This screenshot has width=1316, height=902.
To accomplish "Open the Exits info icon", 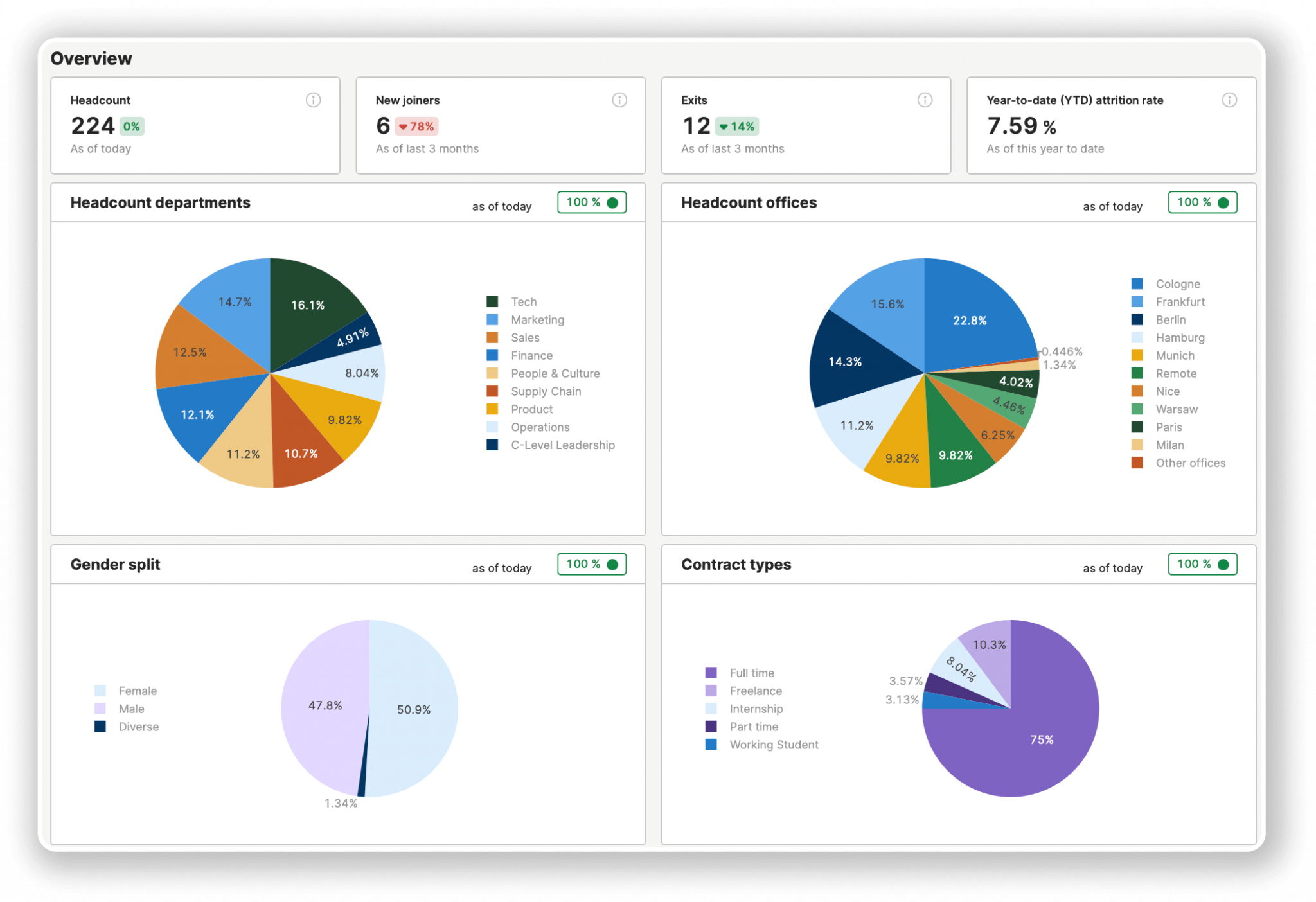I will pyautogui.click(x=925, y=100).
